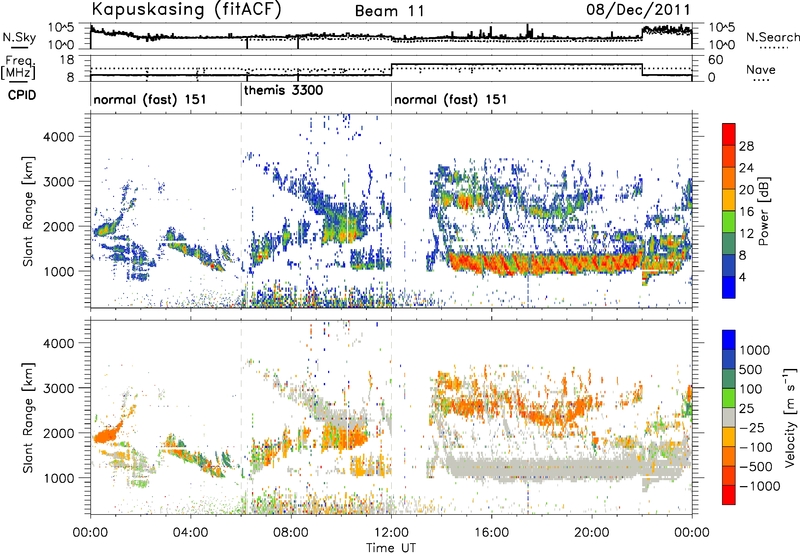Click the 'normal (fast) 151' label after 12:00
This screenshot has height=554, width=800.
(x=451, y=99)
